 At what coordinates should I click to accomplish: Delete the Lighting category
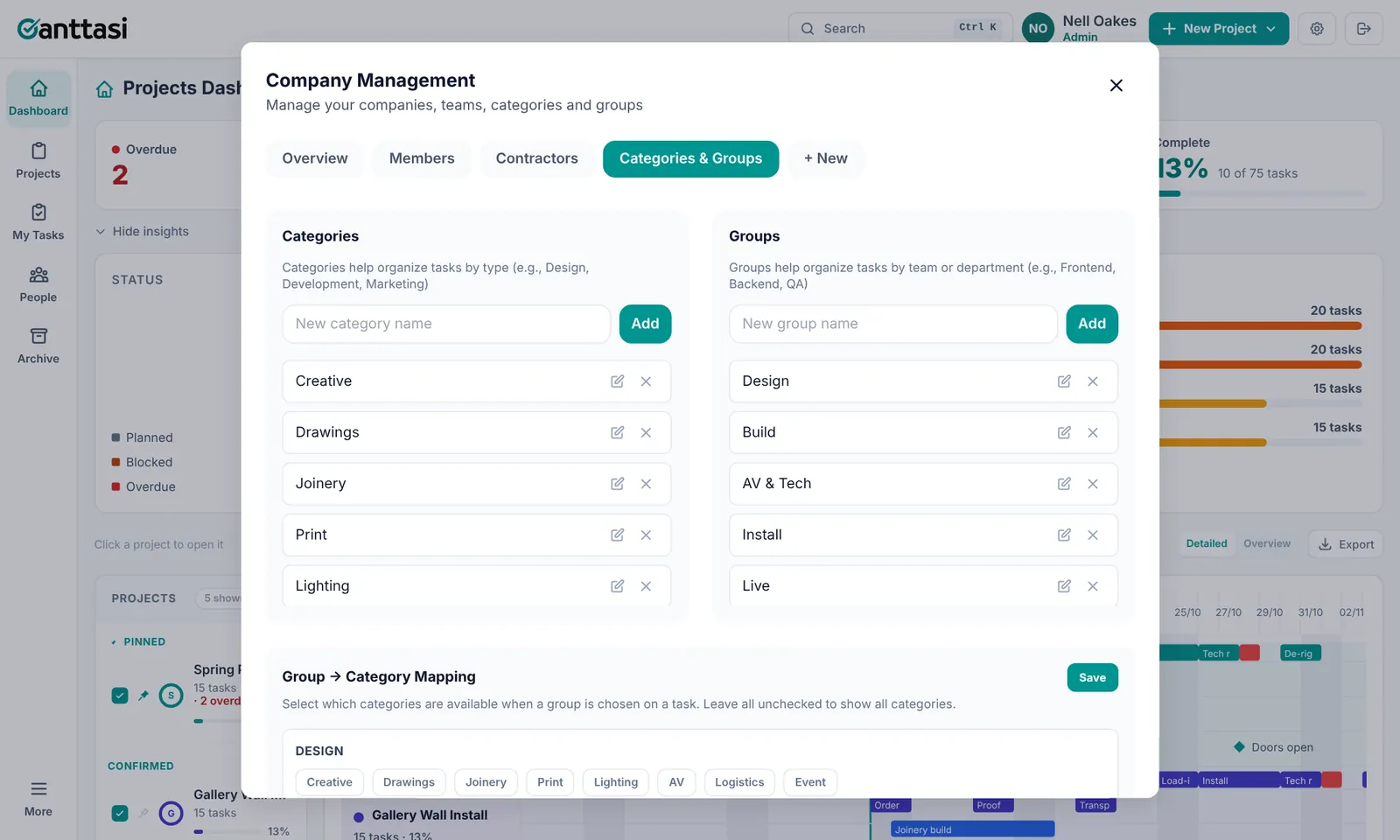pos(646,586)
